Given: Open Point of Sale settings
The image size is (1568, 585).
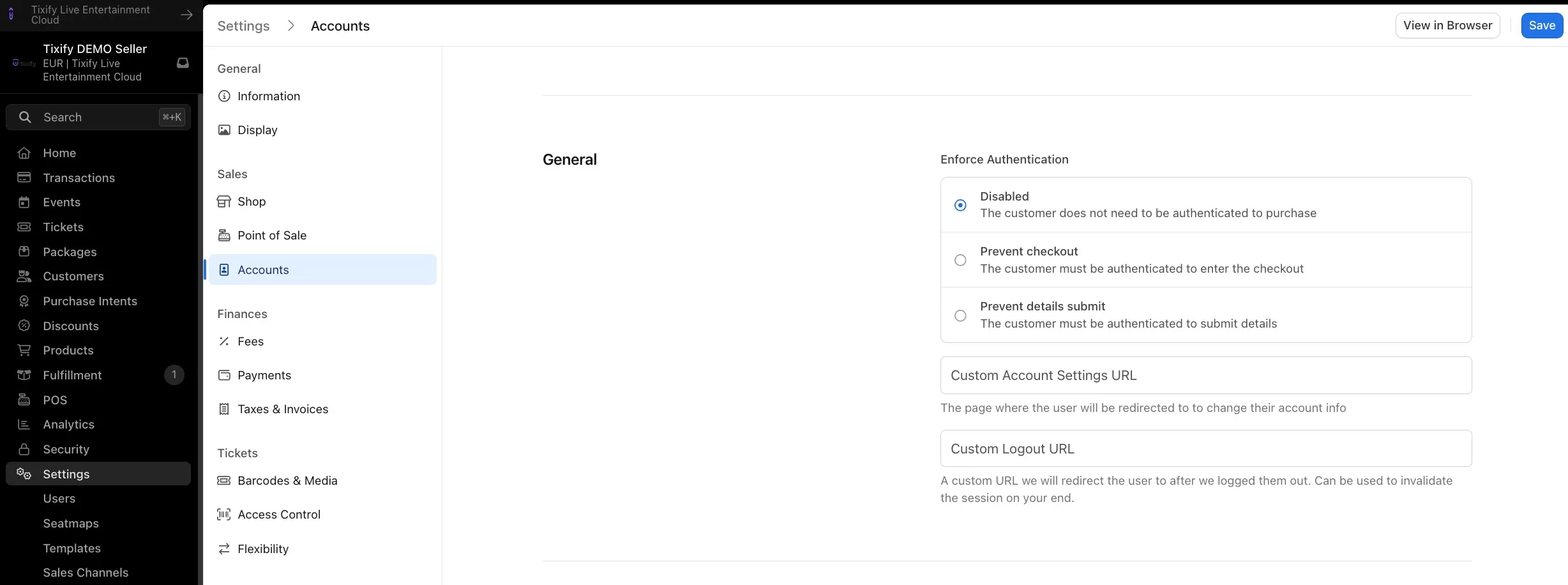Looking at the screenshot, I should click(322, 235).
